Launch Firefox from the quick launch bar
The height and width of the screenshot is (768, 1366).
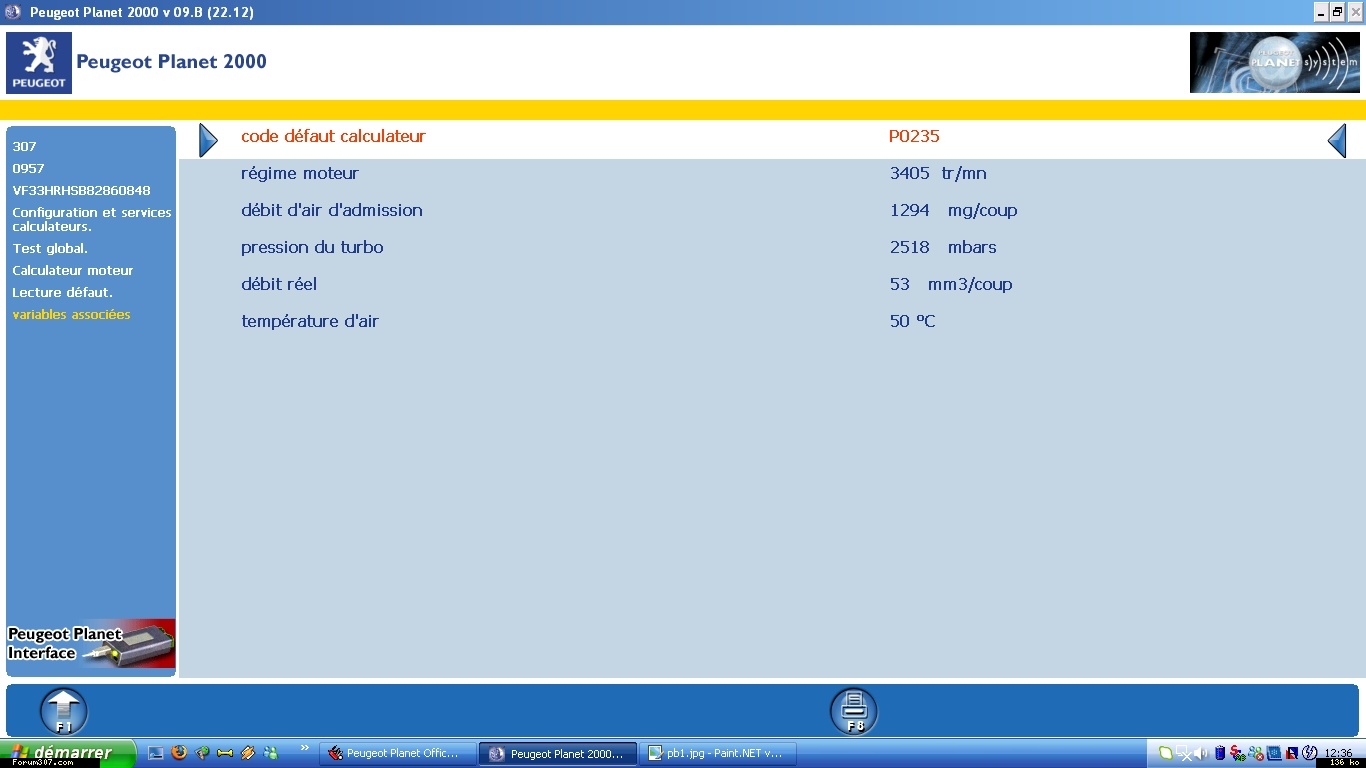[179, 752]
